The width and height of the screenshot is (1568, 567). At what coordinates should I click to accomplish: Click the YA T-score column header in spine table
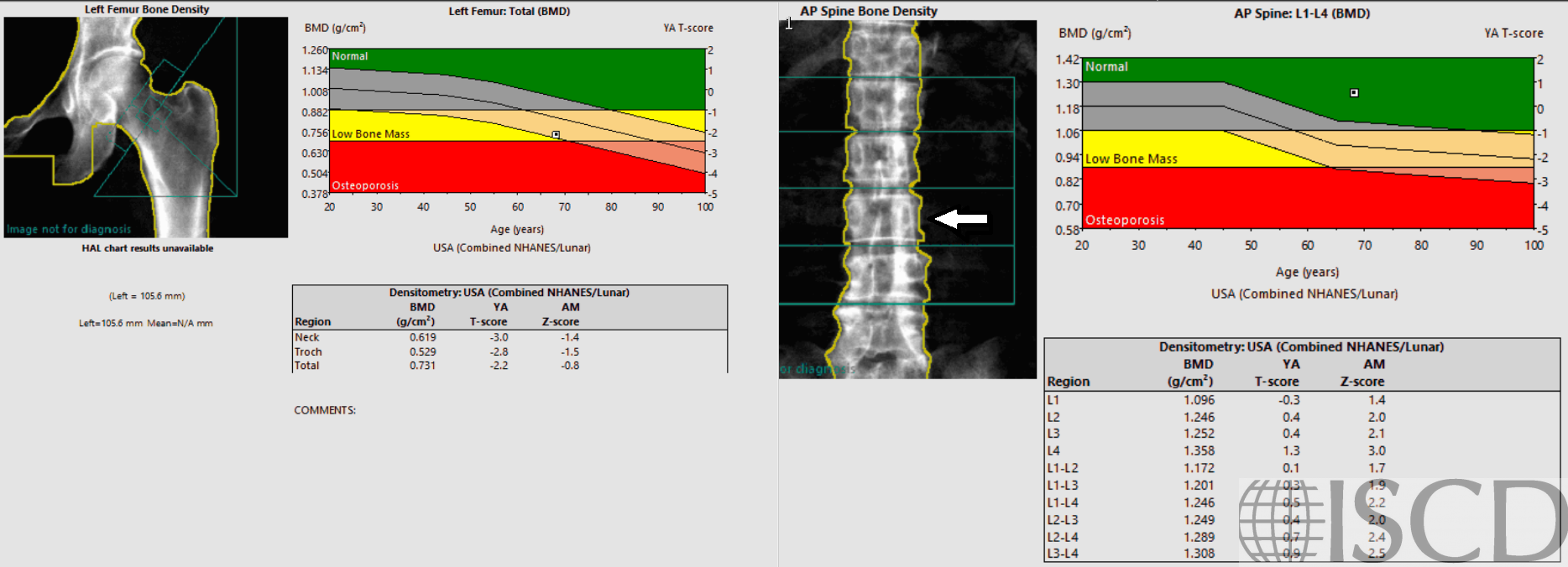tap(1278, 372)
